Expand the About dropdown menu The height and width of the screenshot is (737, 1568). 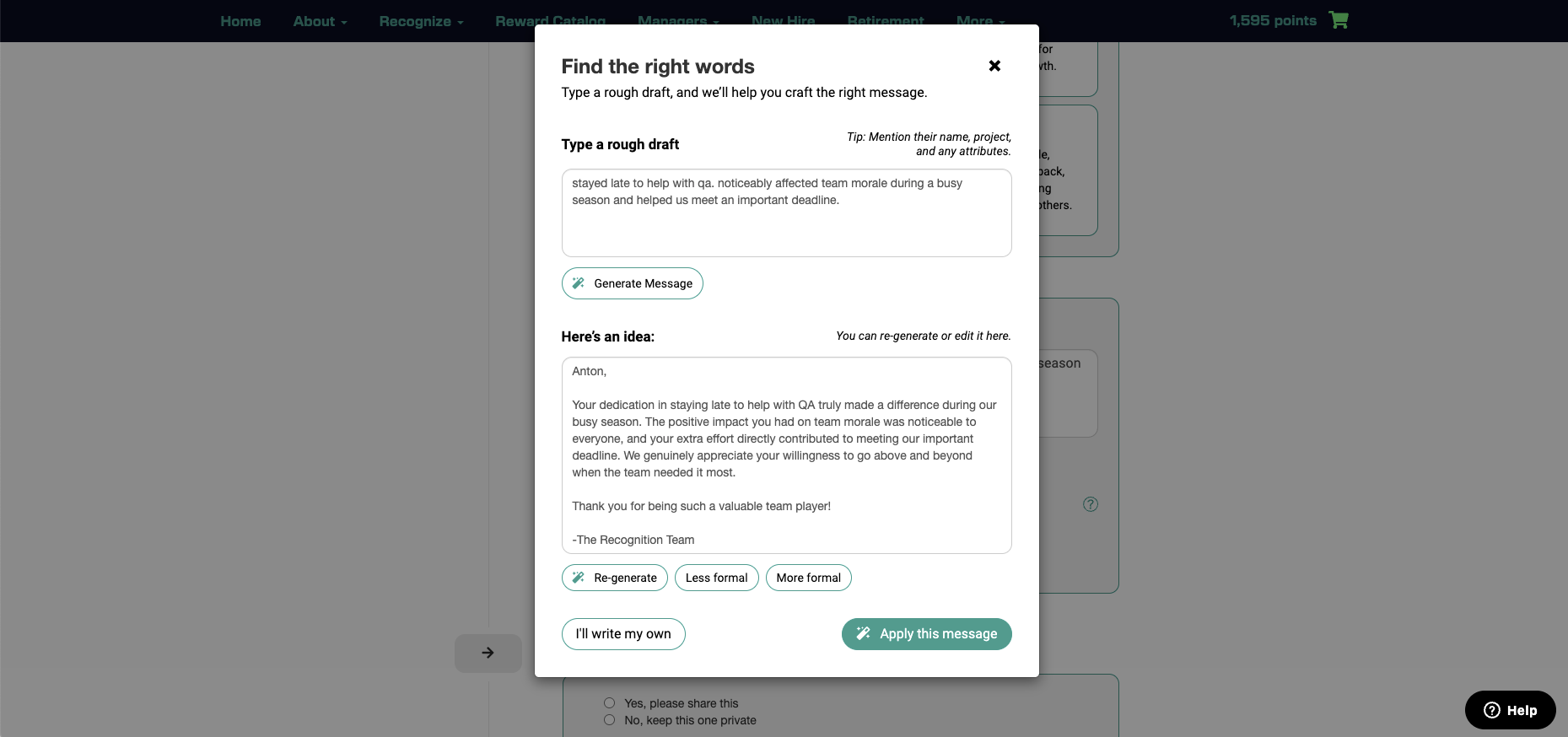(320, 21)
